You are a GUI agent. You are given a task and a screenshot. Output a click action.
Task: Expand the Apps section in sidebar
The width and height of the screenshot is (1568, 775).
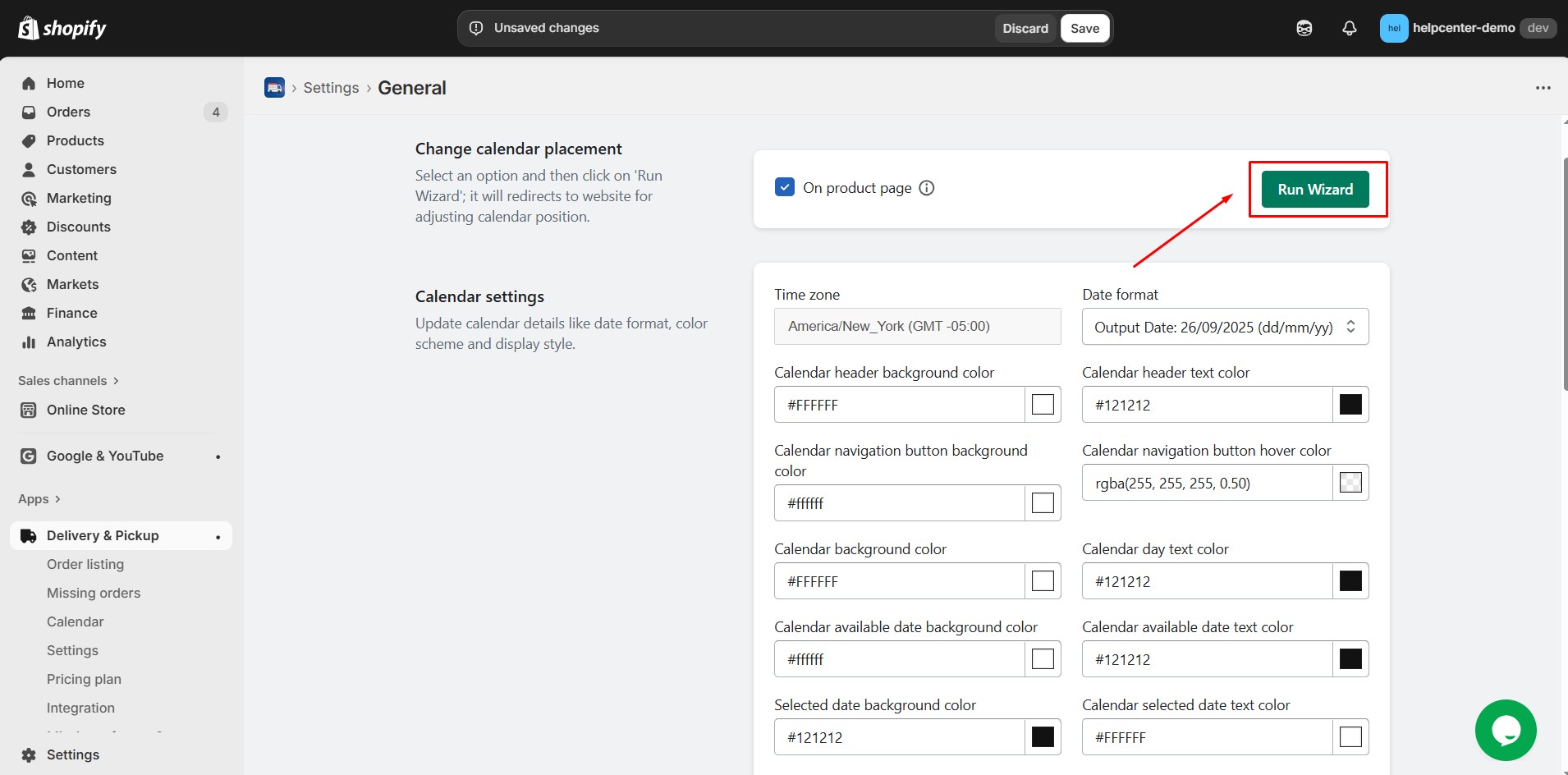39,499
